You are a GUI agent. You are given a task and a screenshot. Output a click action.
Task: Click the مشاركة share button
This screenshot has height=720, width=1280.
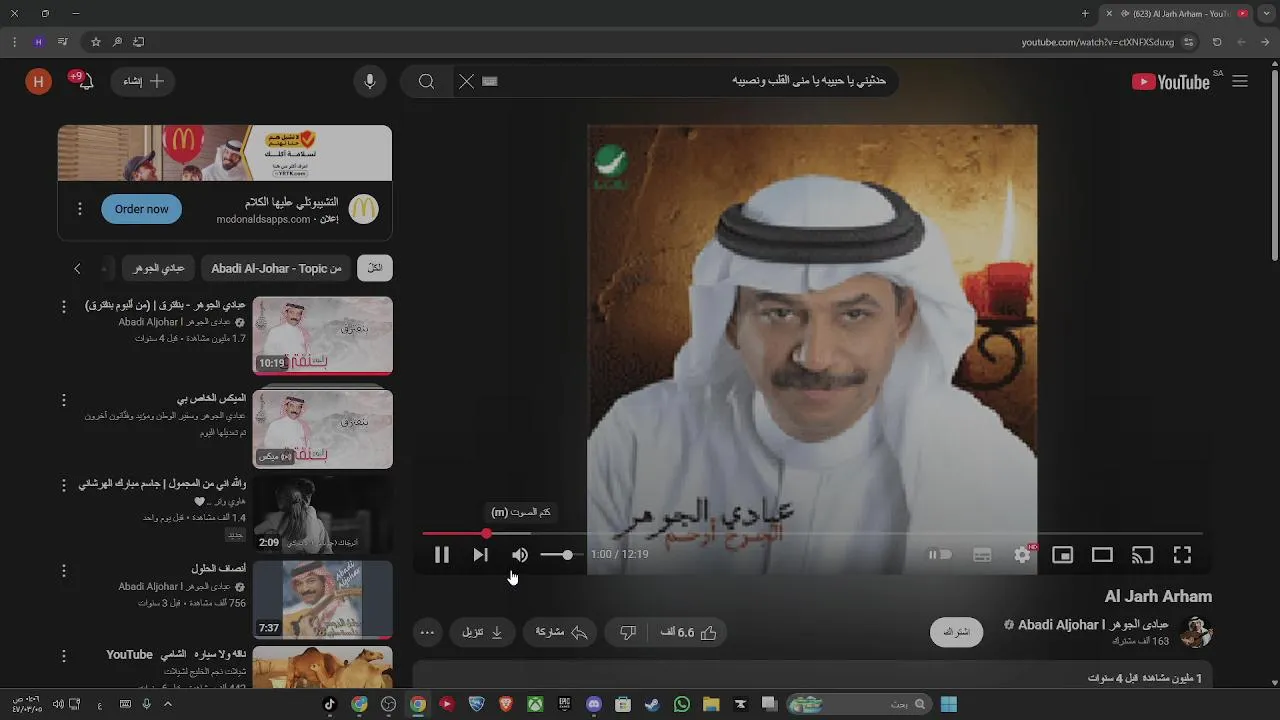(560, 632)
